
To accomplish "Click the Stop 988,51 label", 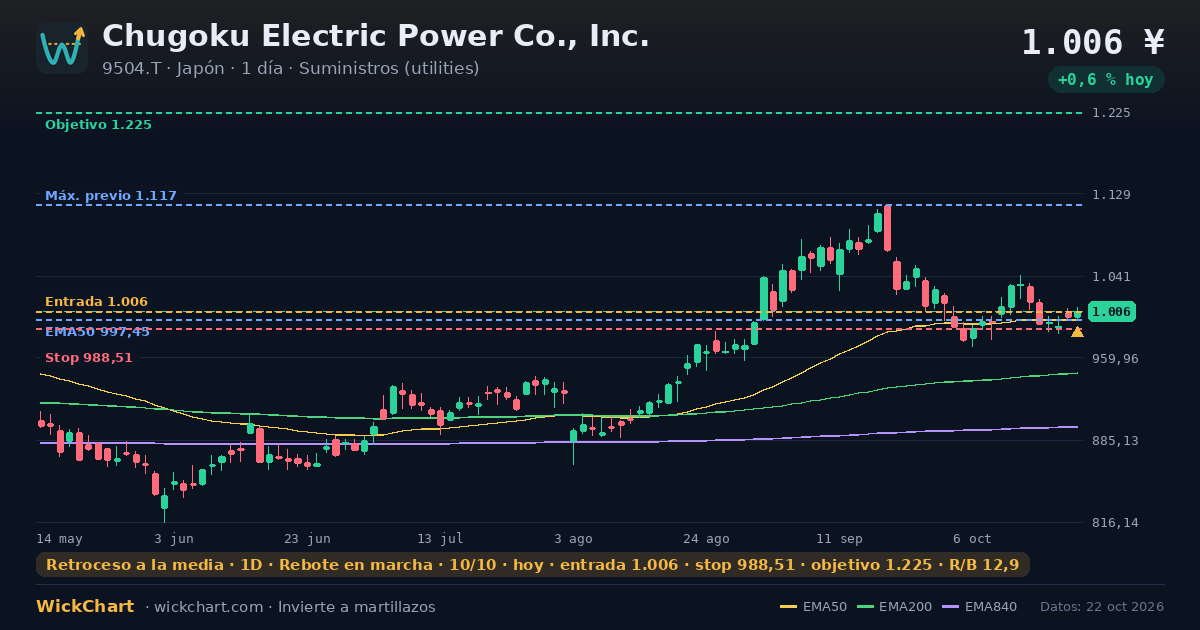I will [89, 358].
